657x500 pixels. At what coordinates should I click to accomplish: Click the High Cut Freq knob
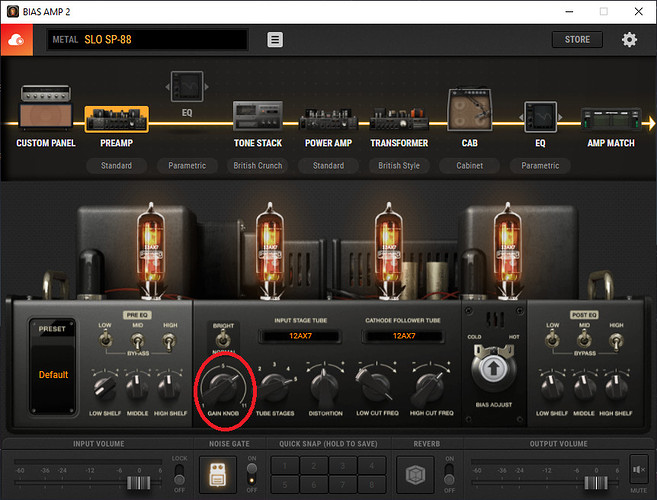430,386
